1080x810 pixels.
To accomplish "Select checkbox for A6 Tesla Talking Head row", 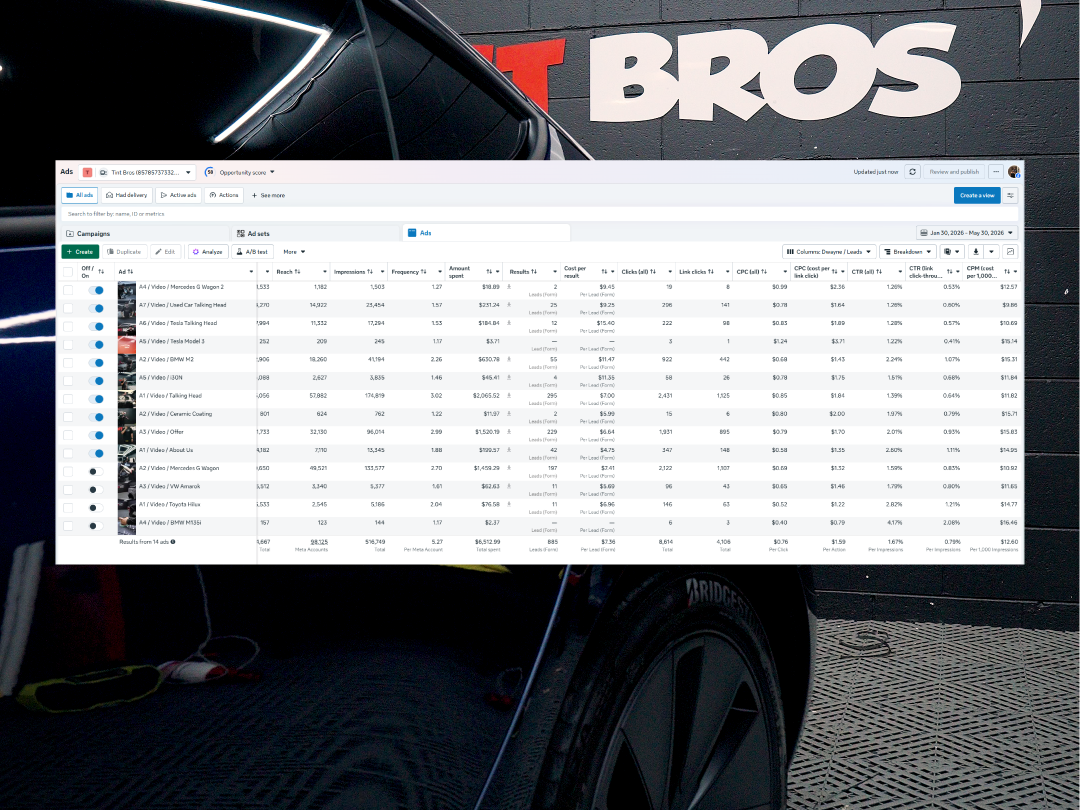I will click(68, 326).
